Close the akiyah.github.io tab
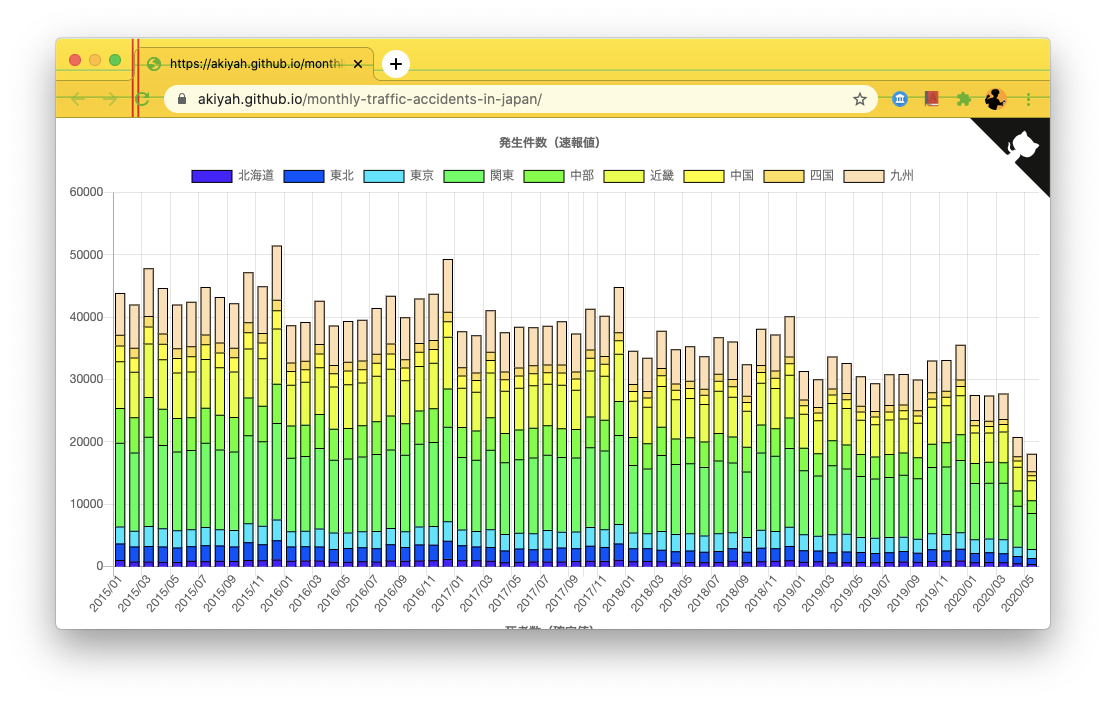This screenshot has width=1106, height=703. 358,64
